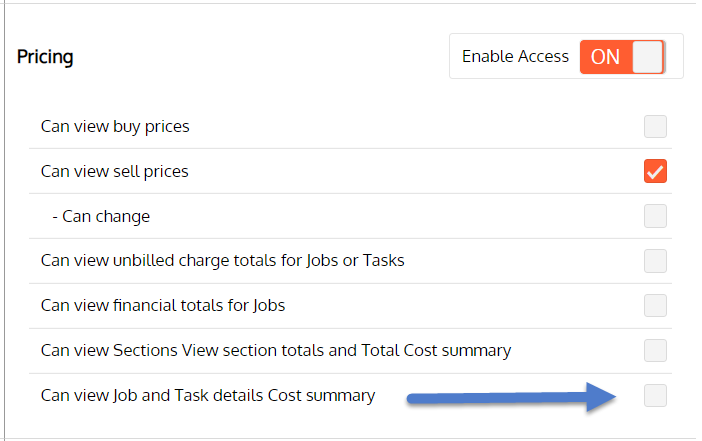Enable the financial totals for Jobs checkbox

coord(655,305)
